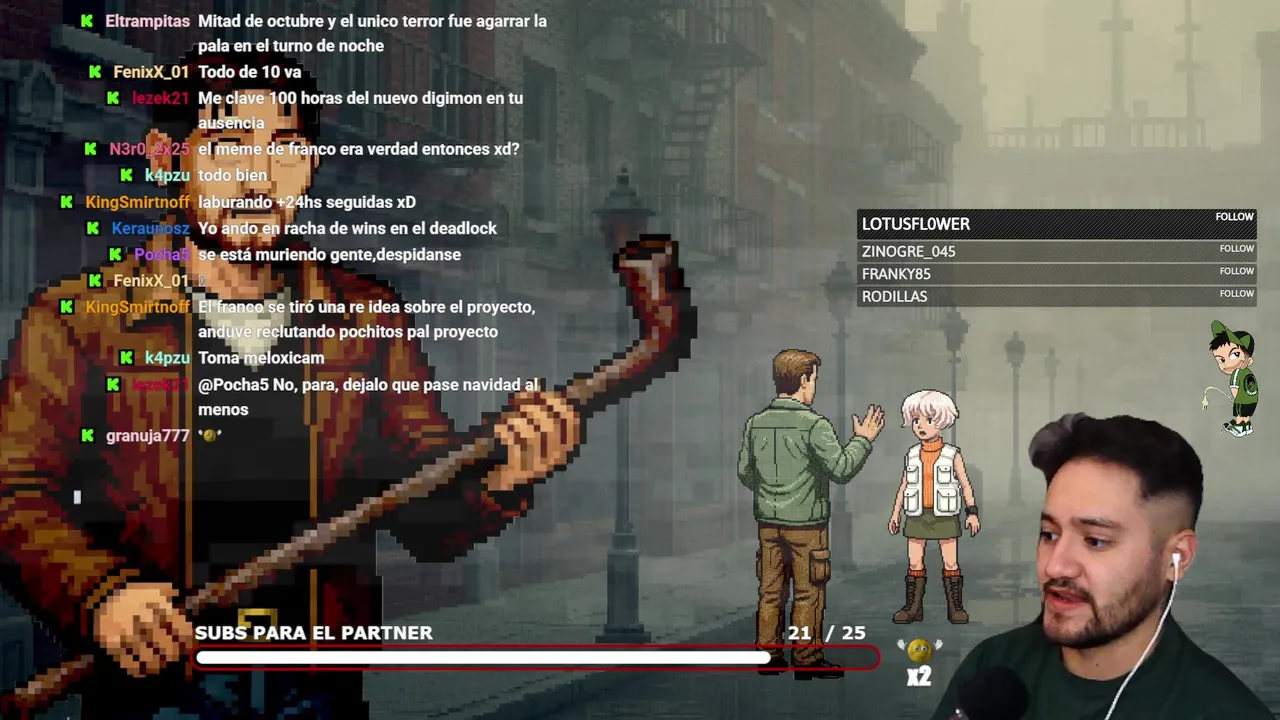This screenshot has height=720, width=1280.
Task: Select the message 'Mitad de octubre y el unico terror'
Action: (x=372, y=33)
